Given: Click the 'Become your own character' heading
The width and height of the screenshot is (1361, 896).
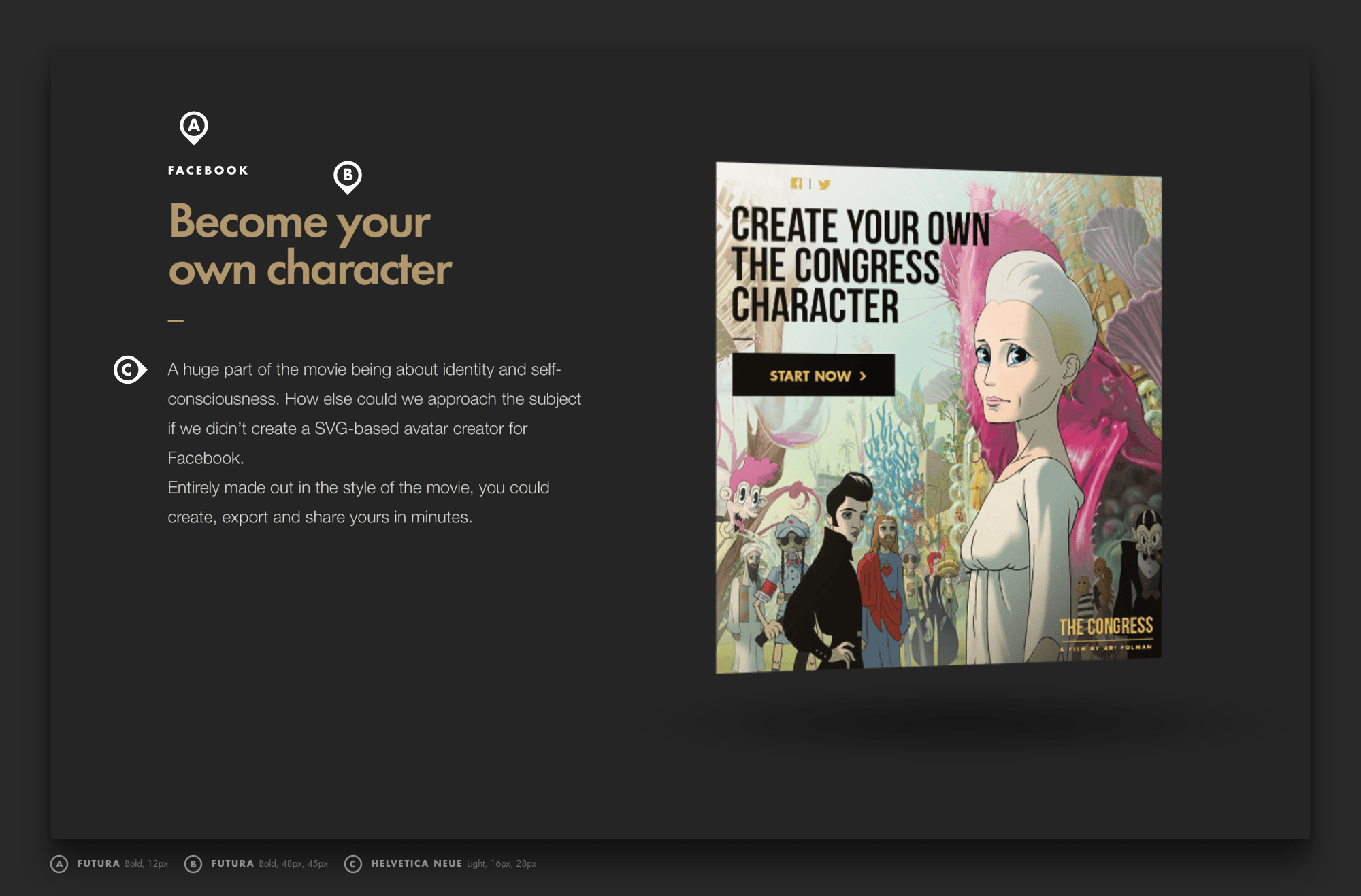Looking at the screenshot, I should tap(309, 244).
